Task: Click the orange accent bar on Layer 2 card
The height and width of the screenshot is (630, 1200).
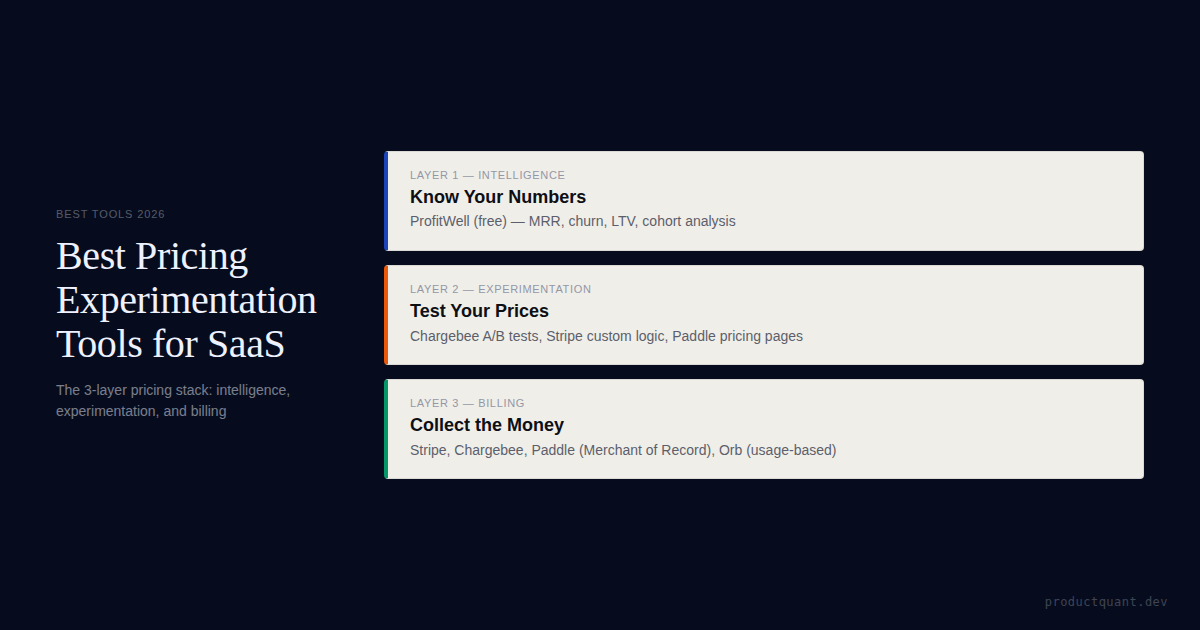Action: click(386, 315)
